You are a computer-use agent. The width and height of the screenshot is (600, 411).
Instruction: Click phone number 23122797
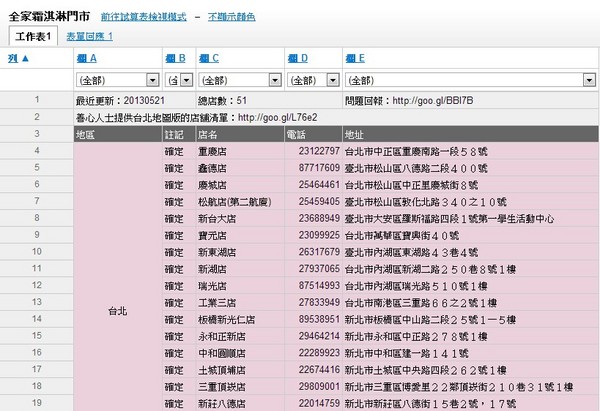(319, 151)
